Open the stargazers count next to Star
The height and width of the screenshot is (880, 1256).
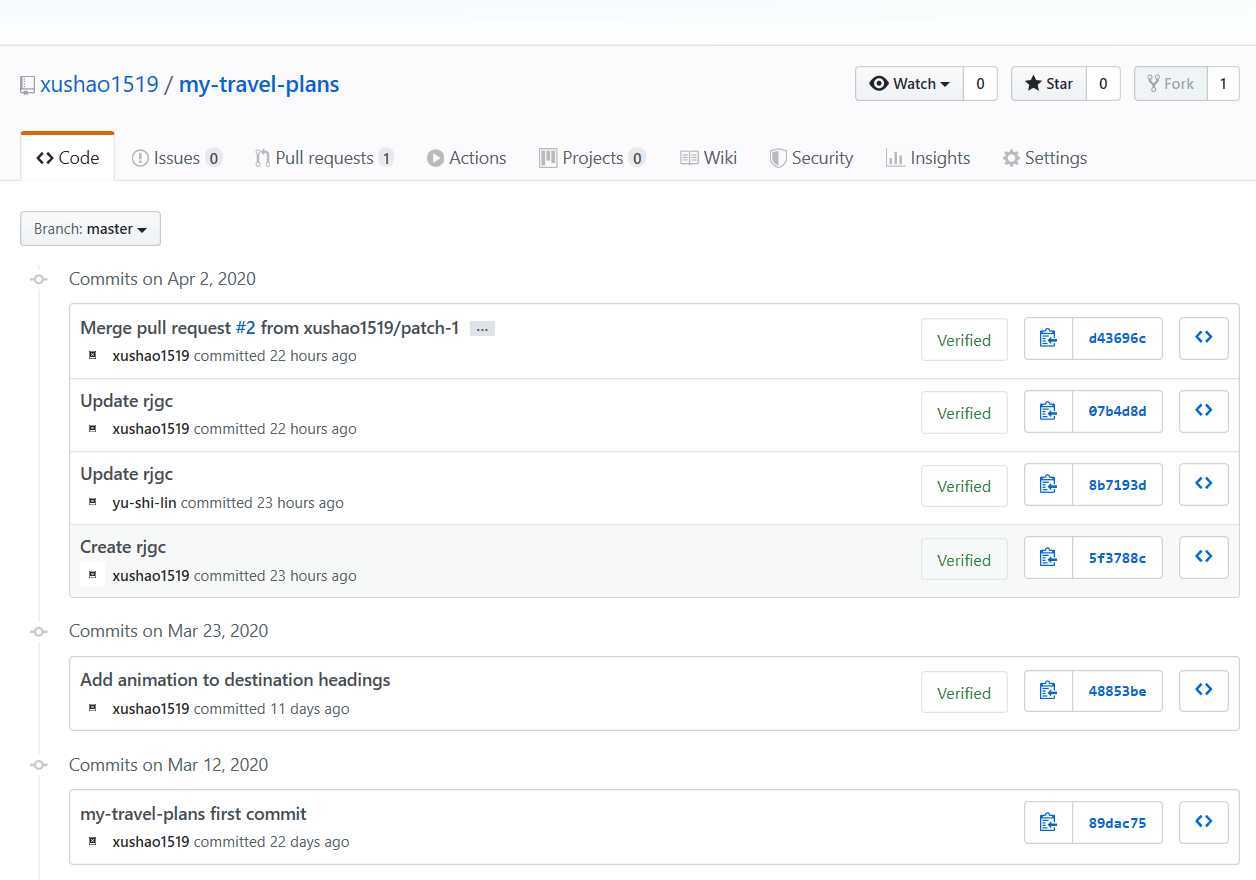[1103, 84]
